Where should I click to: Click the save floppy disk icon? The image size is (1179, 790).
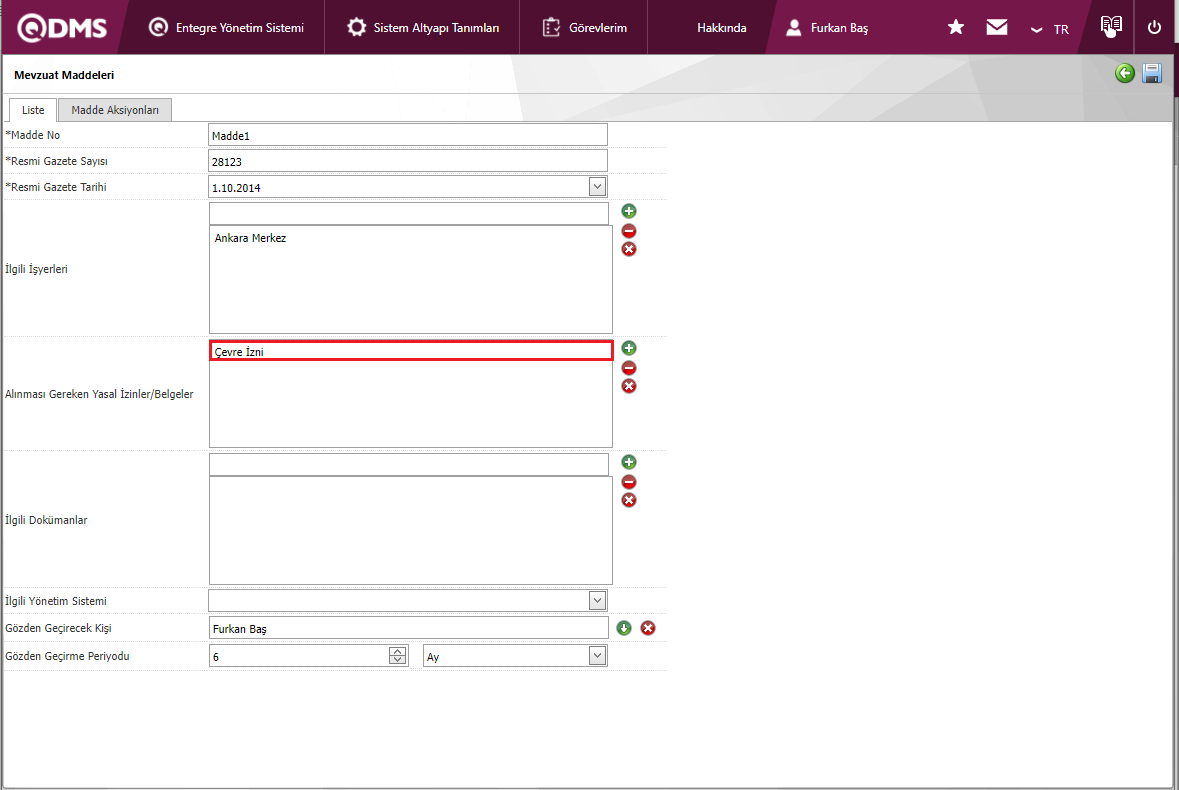pos(1152,73)
